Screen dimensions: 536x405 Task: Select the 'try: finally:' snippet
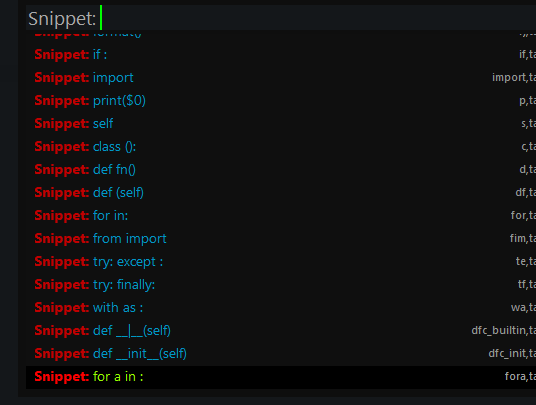coord(281,284)
